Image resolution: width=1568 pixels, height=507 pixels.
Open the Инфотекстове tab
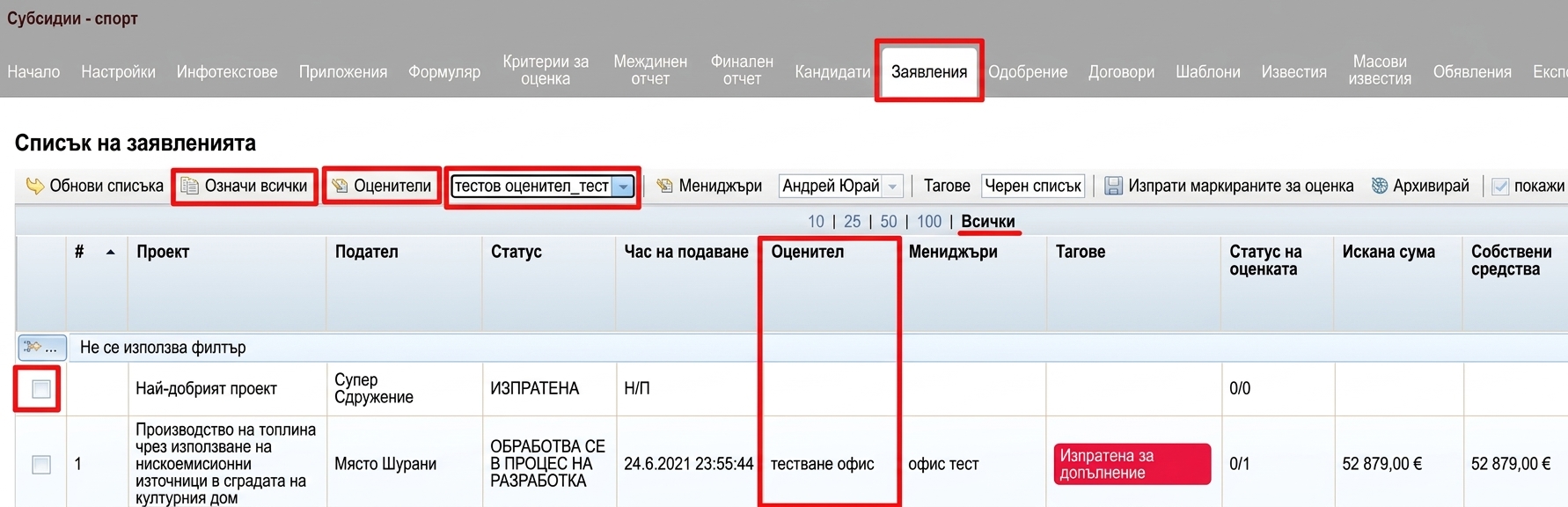(x=227, y=72)
